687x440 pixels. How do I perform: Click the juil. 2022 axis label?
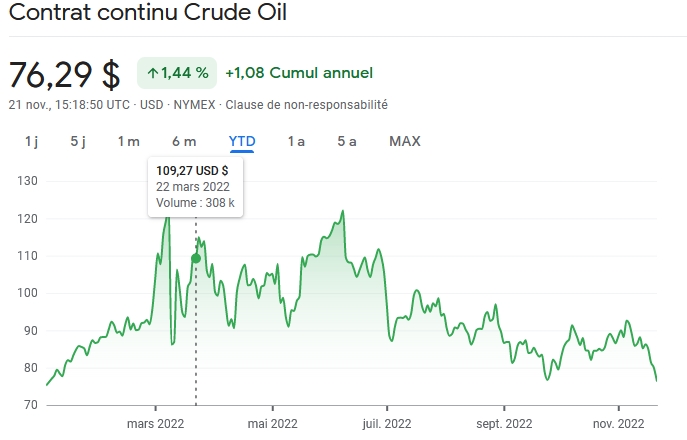point(386,422)
